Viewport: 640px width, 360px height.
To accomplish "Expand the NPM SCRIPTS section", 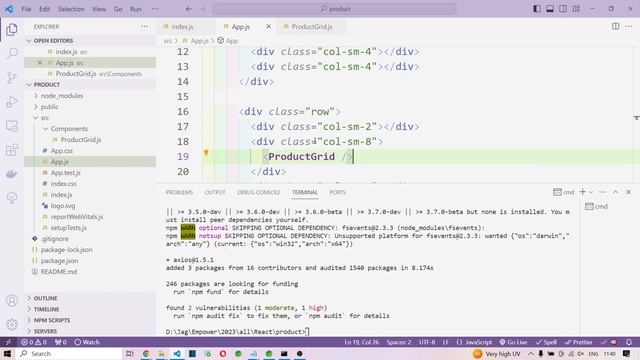I will pyautogui.click(x=52, y=320).
